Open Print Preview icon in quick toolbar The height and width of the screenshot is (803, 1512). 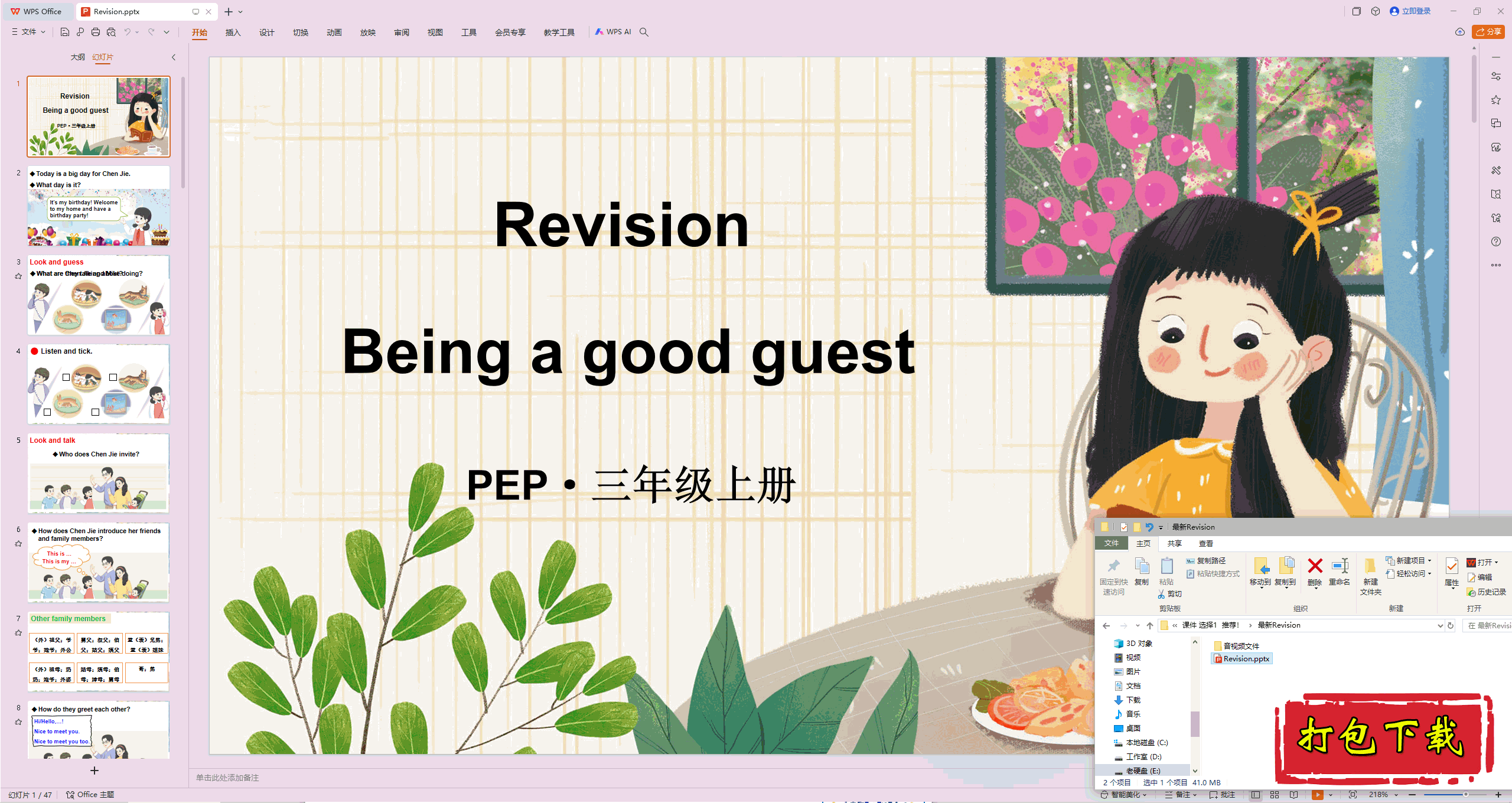click(x=111, y=32)
